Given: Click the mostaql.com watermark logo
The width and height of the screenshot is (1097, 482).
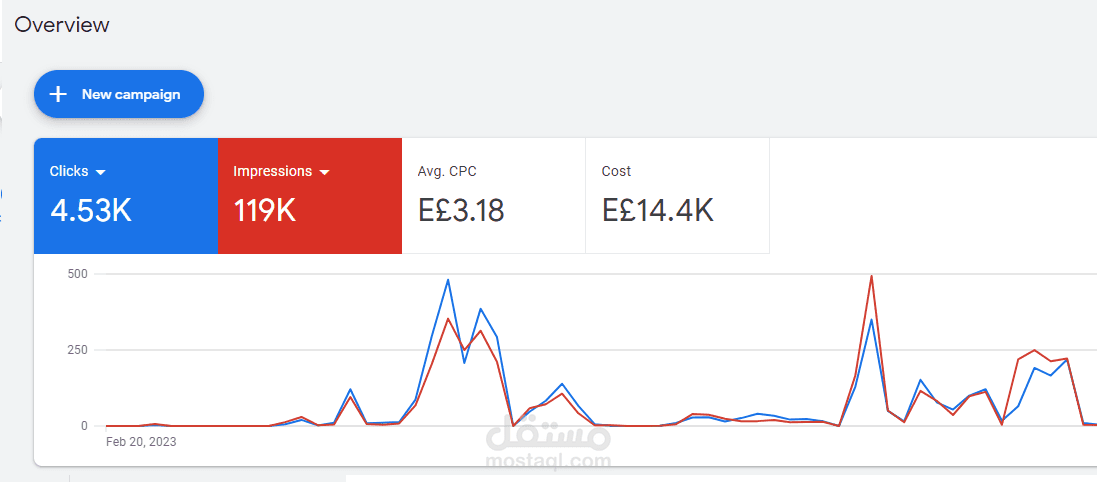Looking at the screenshot, I should [547, 448].
